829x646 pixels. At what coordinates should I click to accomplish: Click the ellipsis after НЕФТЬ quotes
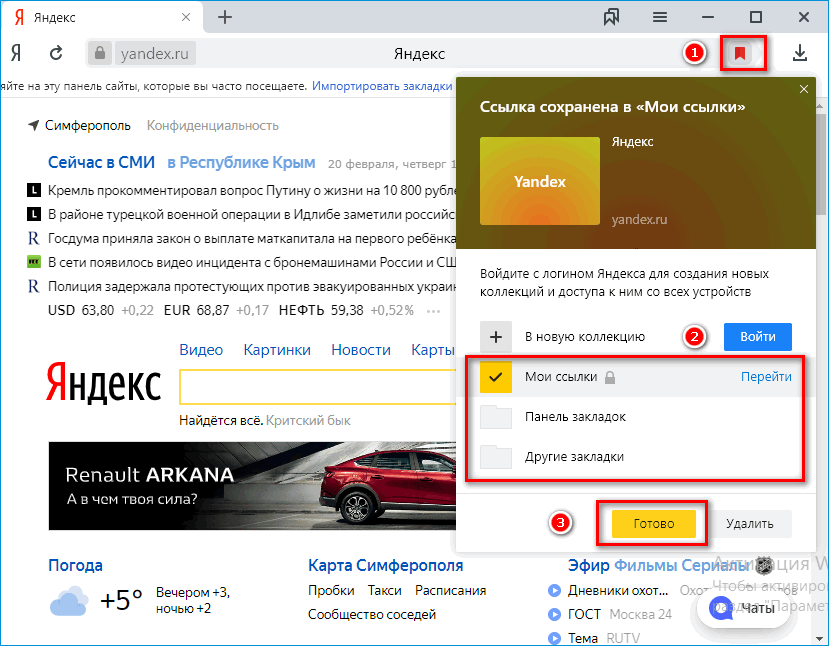(434, 311)
